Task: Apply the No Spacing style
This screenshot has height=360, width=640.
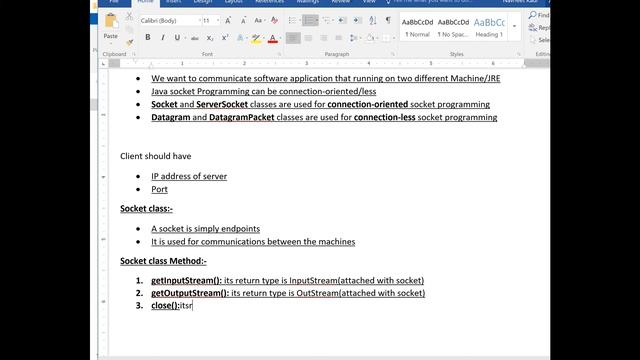Action: [x=453, y=27]
